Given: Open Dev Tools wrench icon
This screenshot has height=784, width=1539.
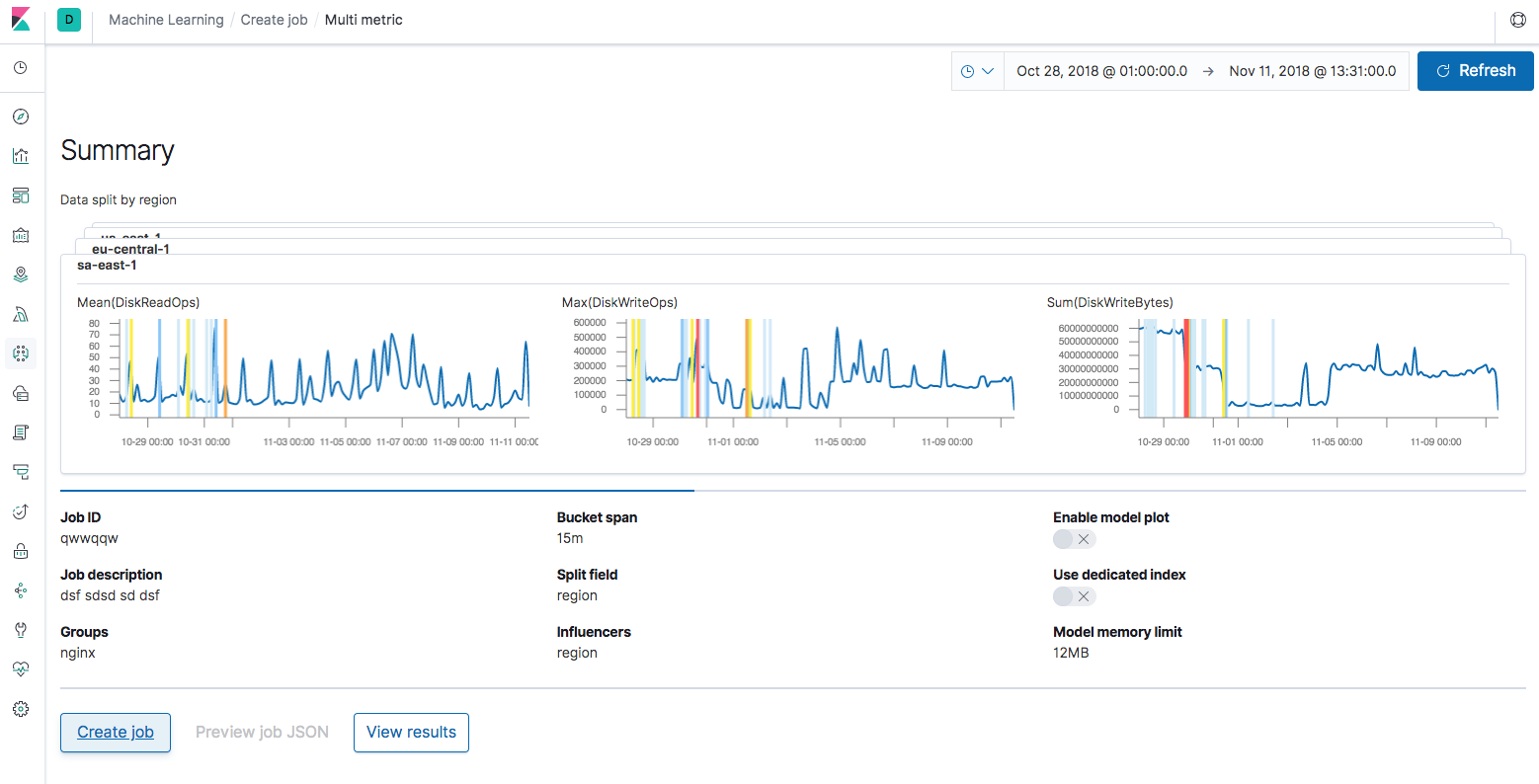Looking at the screenshot, I should (x=21, y=630).
